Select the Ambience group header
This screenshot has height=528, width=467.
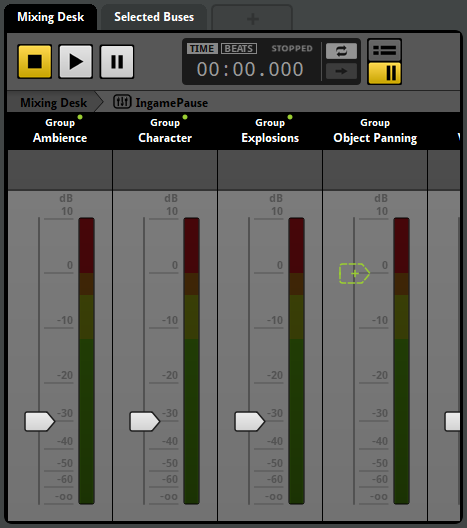pos(60,131)
